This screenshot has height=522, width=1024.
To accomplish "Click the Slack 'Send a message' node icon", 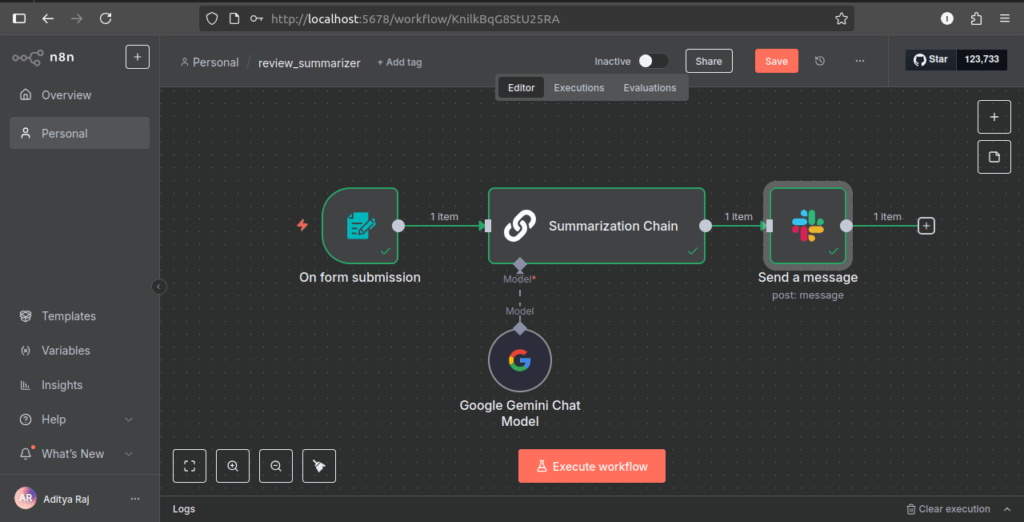I will click(808, 225).
